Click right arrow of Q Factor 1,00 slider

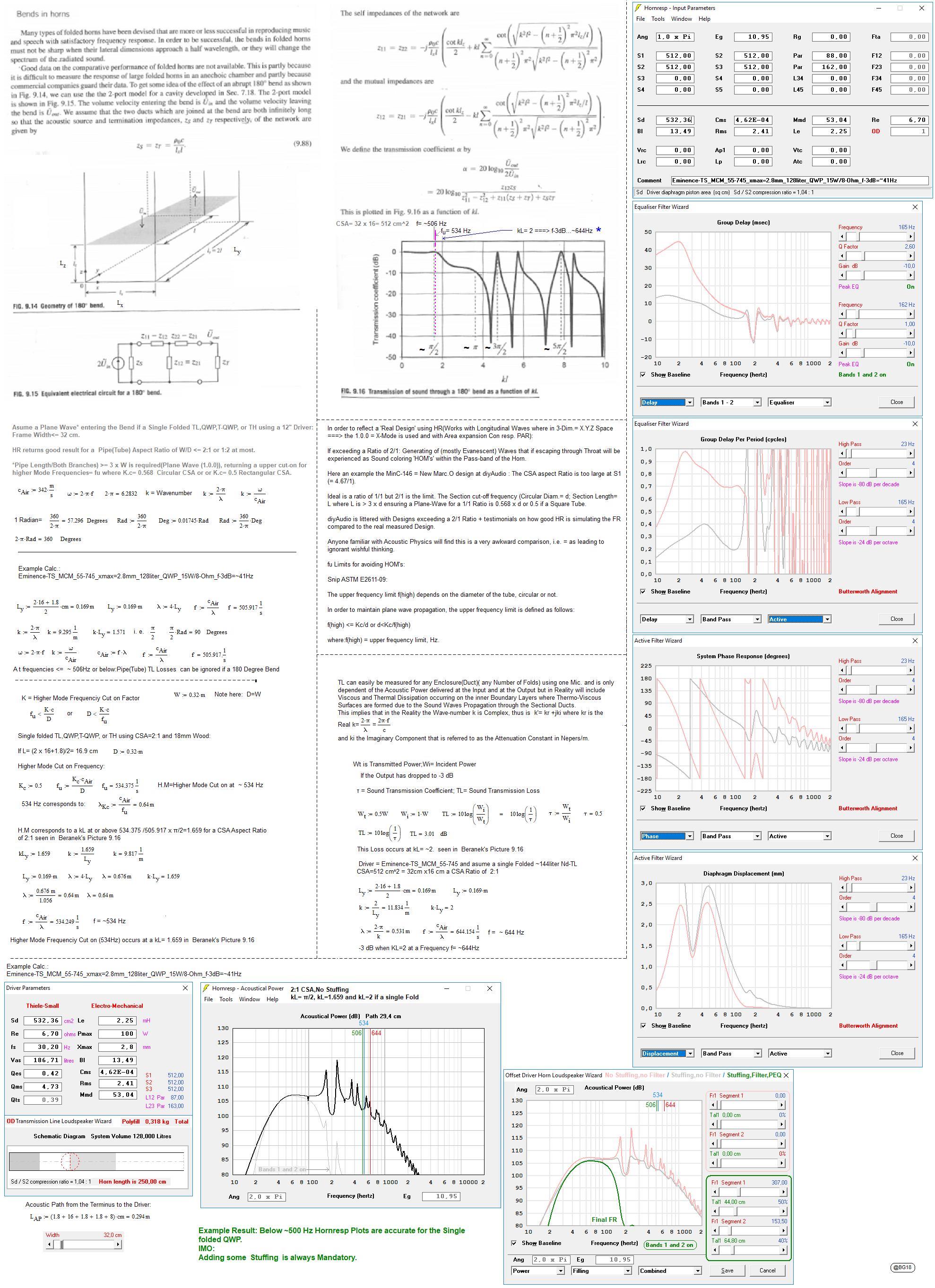pos(910,334)
